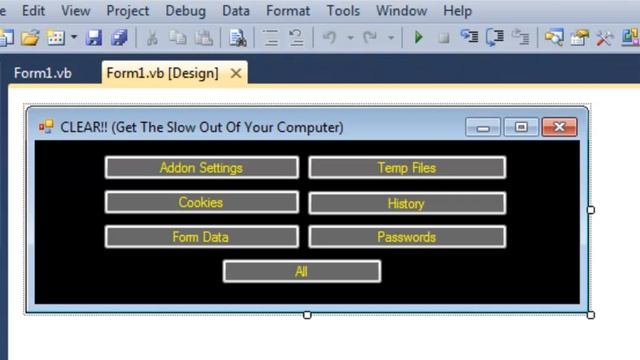Viewport: 640px width, 360px height.
Task: Open the Window menu
Action: [401, 11]
